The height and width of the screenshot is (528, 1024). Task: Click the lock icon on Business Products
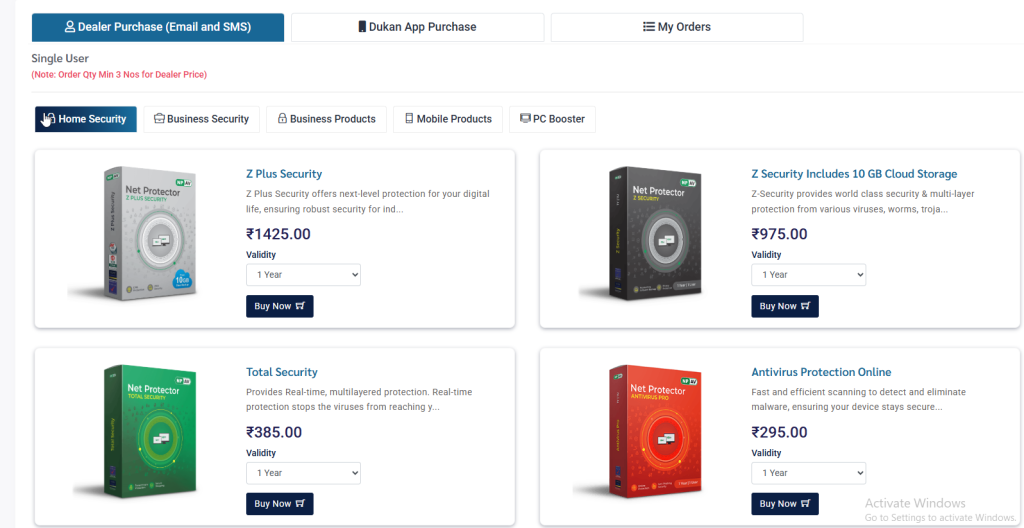283,119
